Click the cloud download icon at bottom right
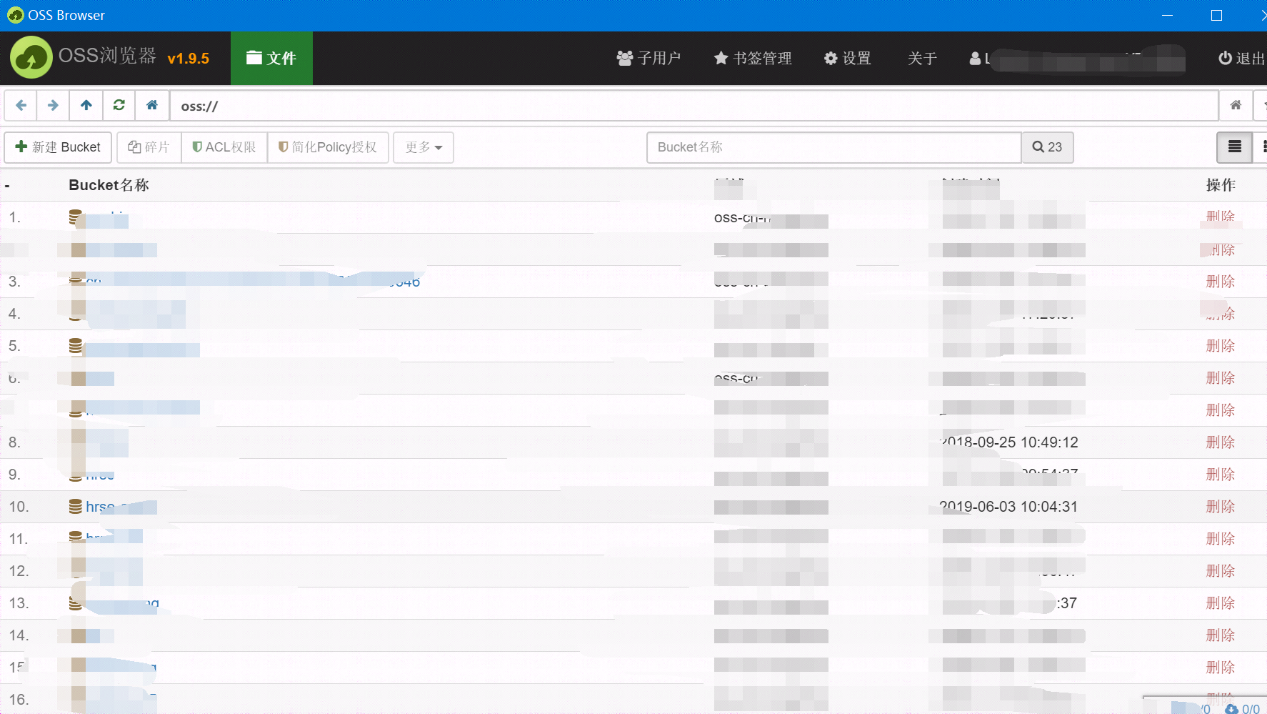Screen dimensions: 1267x714 (x=1230, y=710)
